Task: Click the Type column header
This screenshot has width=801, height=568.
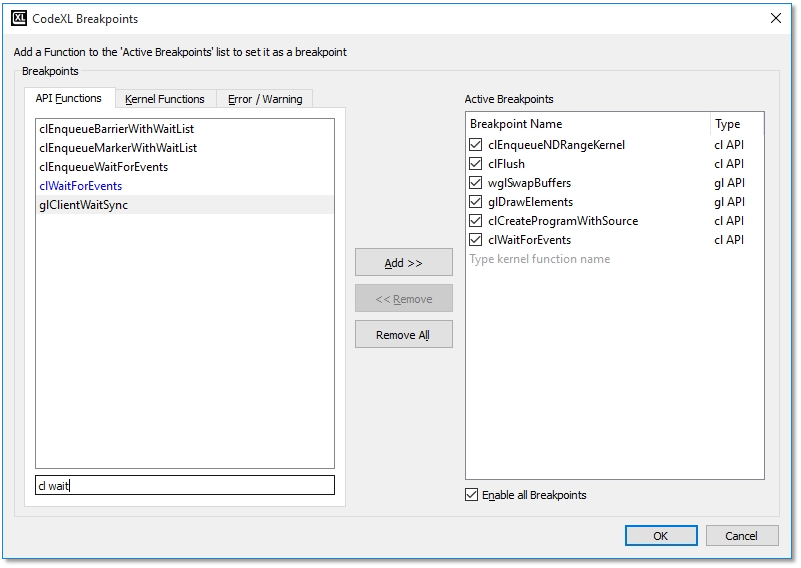Action: pyautogui.click(x=737, y=124)
